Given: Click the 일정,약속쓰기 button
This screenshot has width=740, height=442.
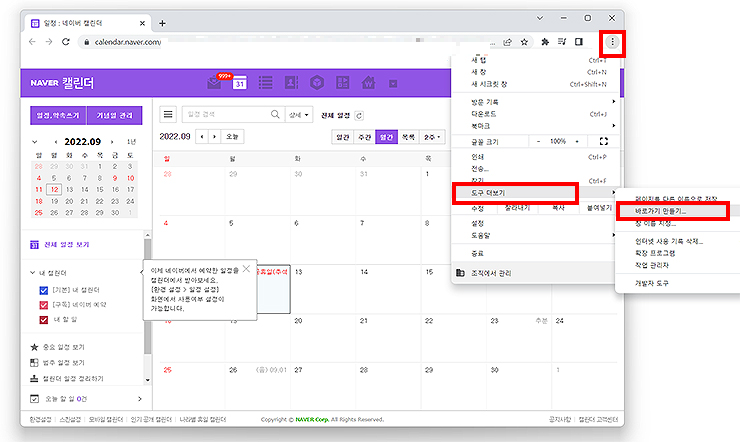Looking at the screenshot, I should pos(59,116).
